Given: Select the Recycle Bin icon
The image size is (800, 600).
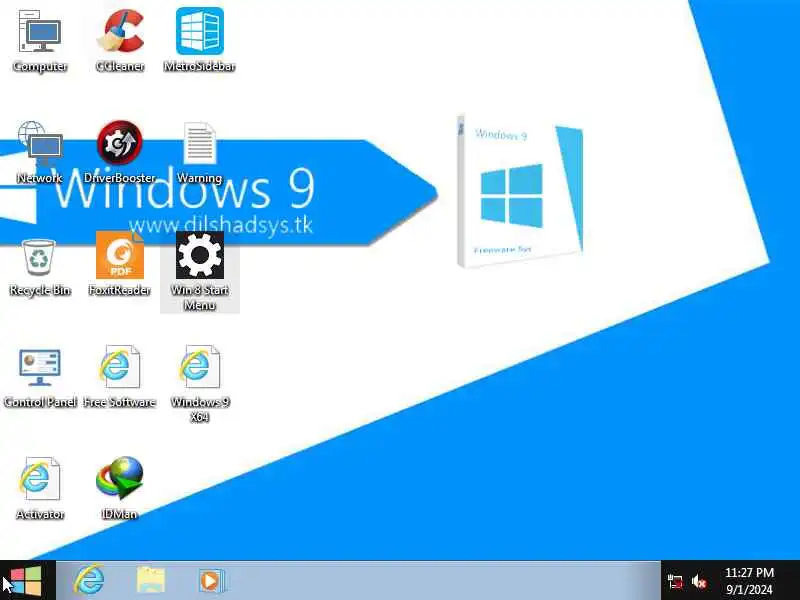Looking at the screenshot, I should point(39,258).
